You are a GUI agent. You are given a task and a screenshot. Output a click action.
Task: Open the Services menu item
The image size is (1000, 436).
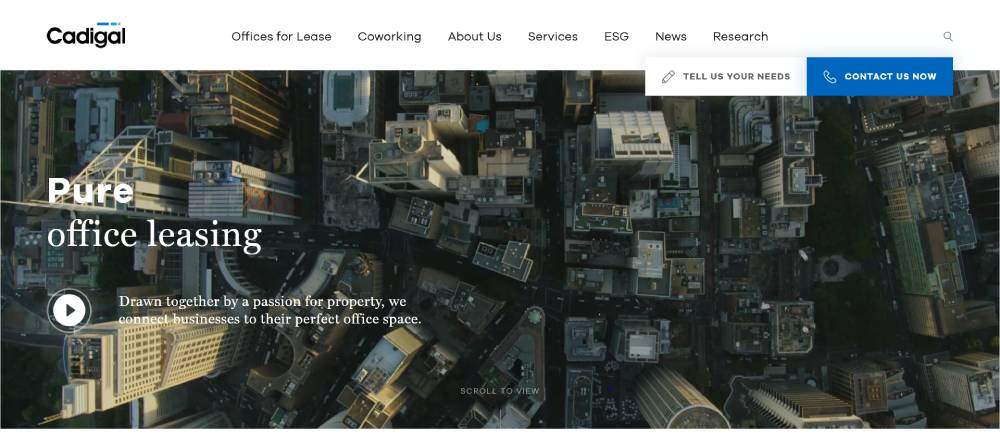(552, 37)
